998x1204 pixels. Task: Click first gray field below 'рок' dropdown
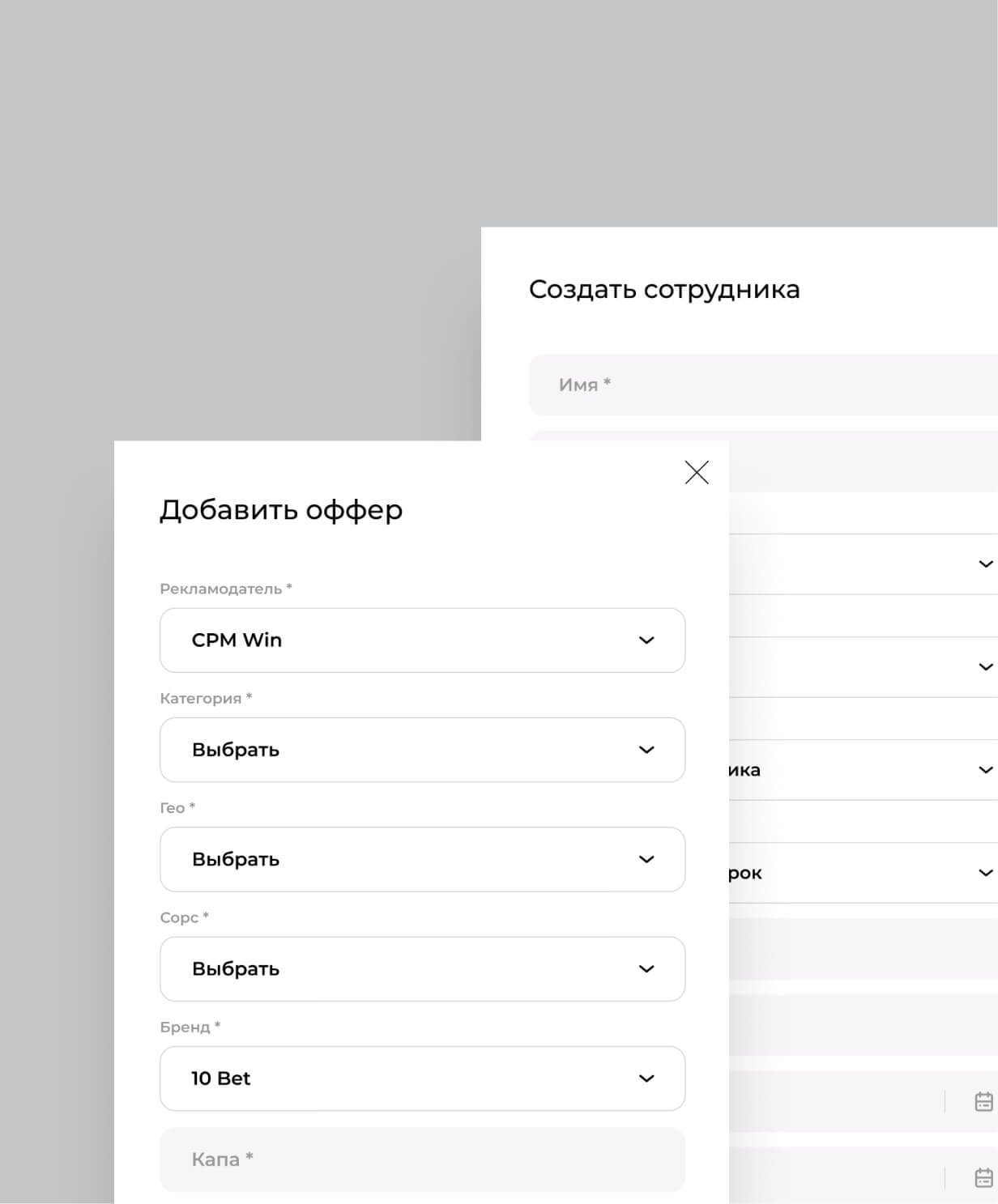(x=859, y=949)
